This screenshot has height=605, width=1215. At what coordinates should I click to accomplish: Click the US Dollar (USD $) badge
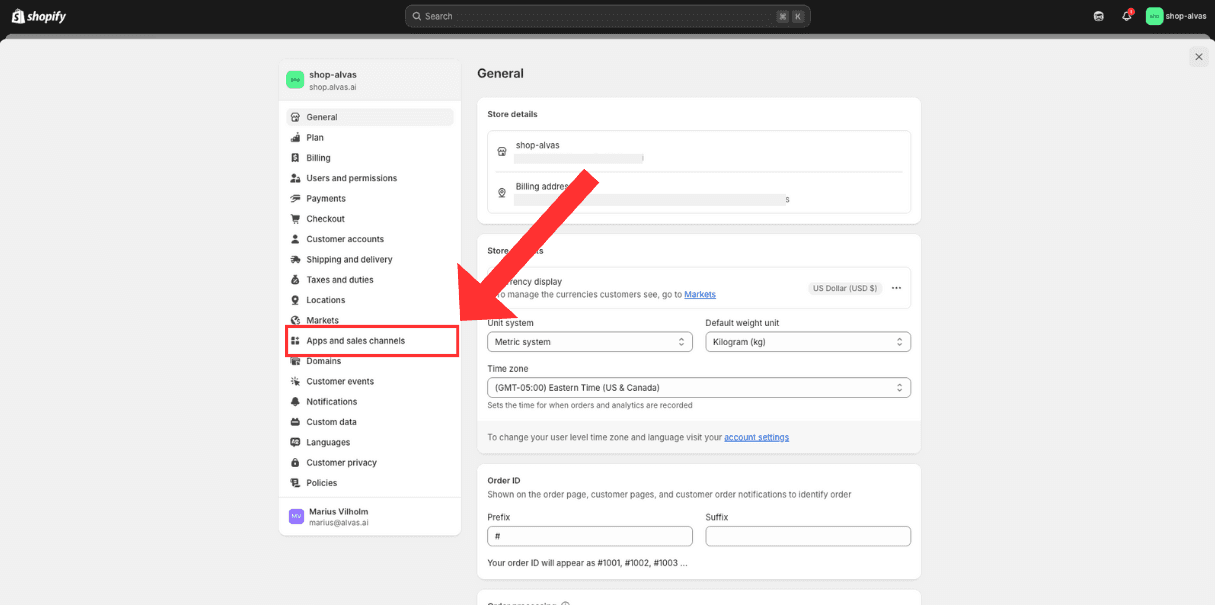pyautogui.click(x=845, y=288)
